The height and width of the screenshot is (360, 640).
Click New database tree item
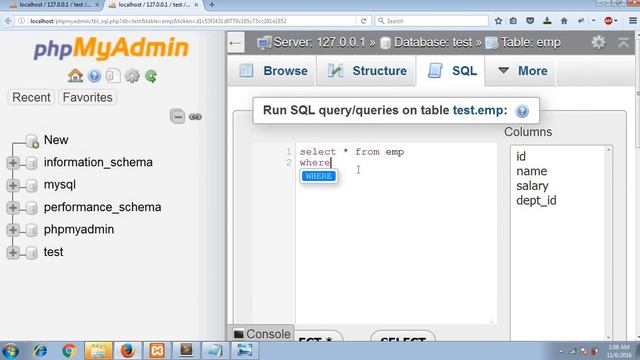pos(56,140)
